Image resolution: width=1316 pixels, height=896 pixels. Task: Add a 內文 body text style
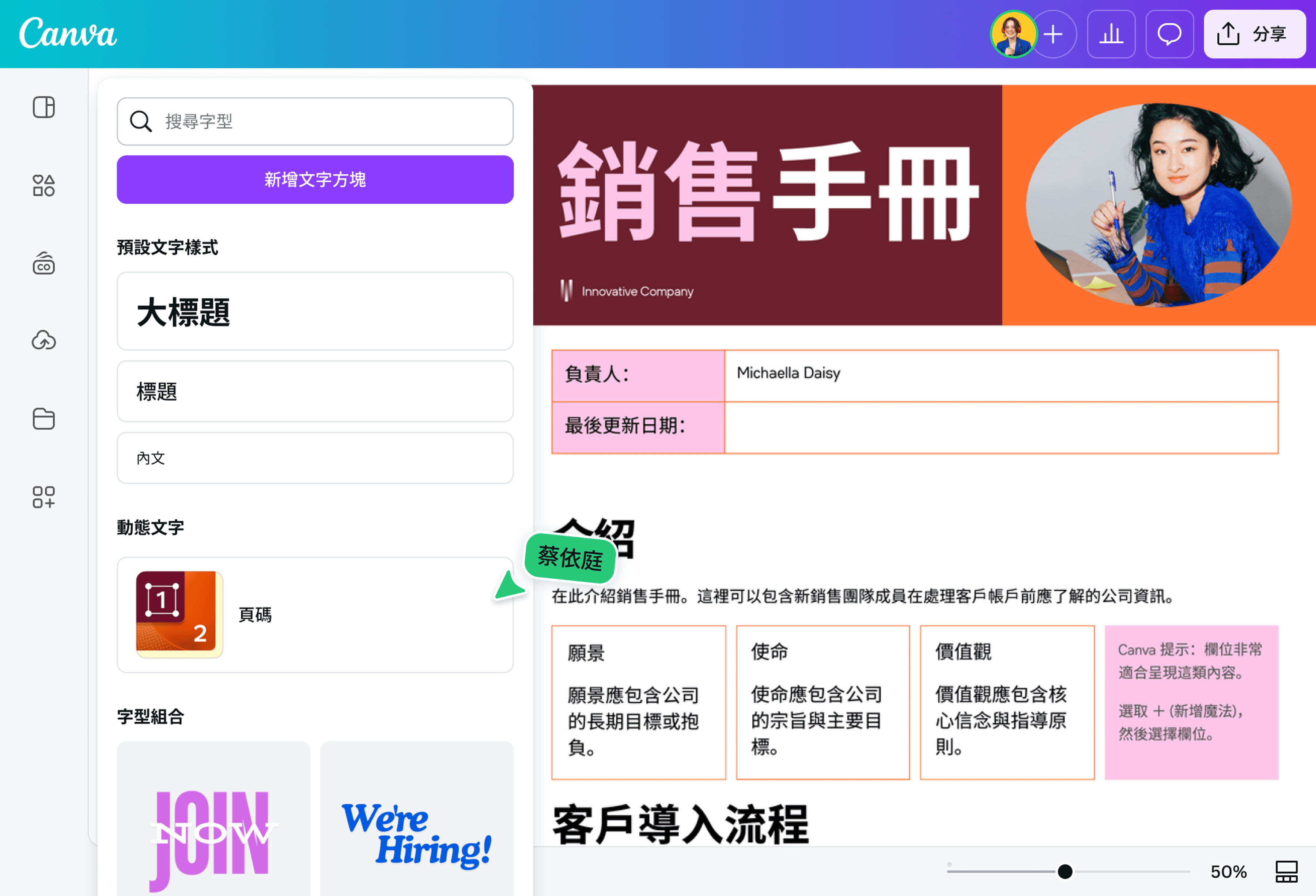(315, 458)
